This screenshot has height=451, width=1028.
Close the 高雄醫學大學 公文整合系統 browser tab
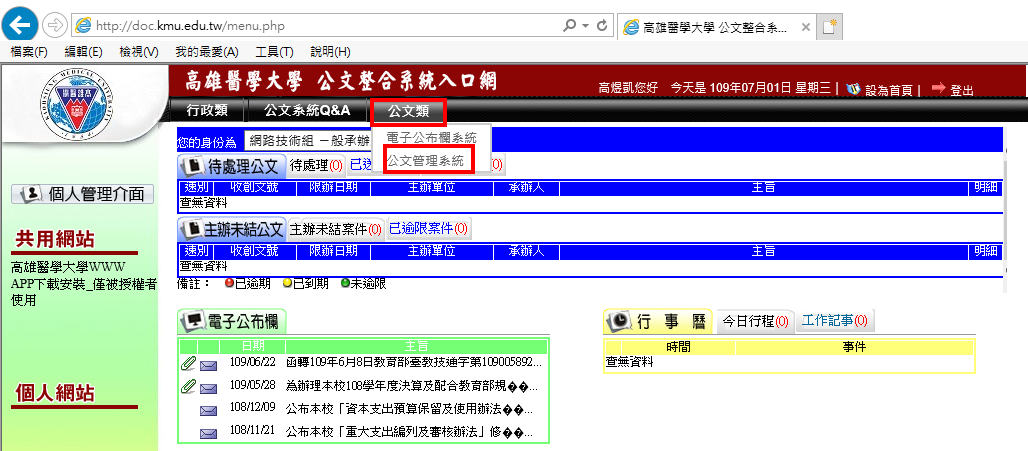[806, 28]
